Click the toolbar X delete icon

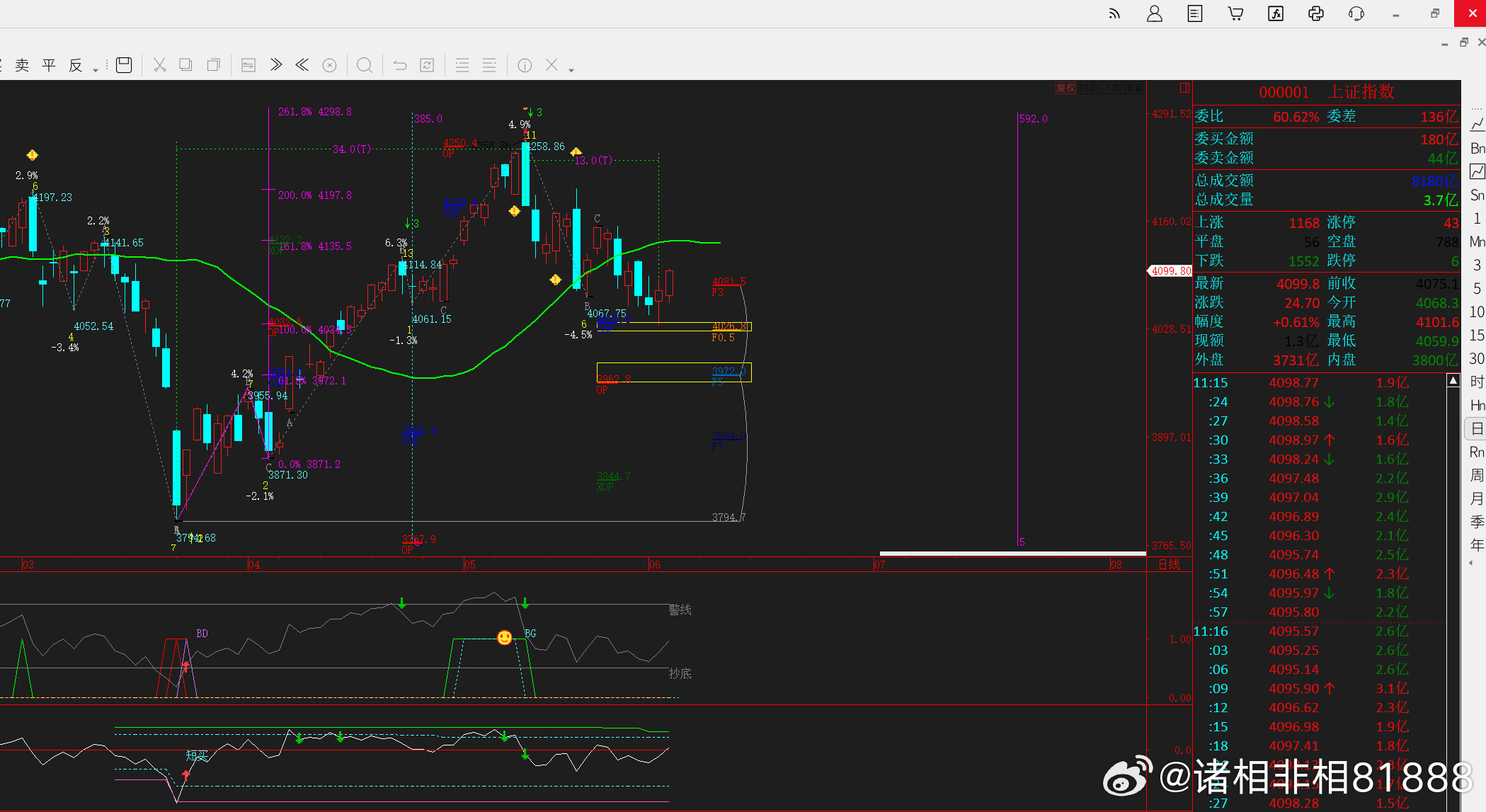551,65
